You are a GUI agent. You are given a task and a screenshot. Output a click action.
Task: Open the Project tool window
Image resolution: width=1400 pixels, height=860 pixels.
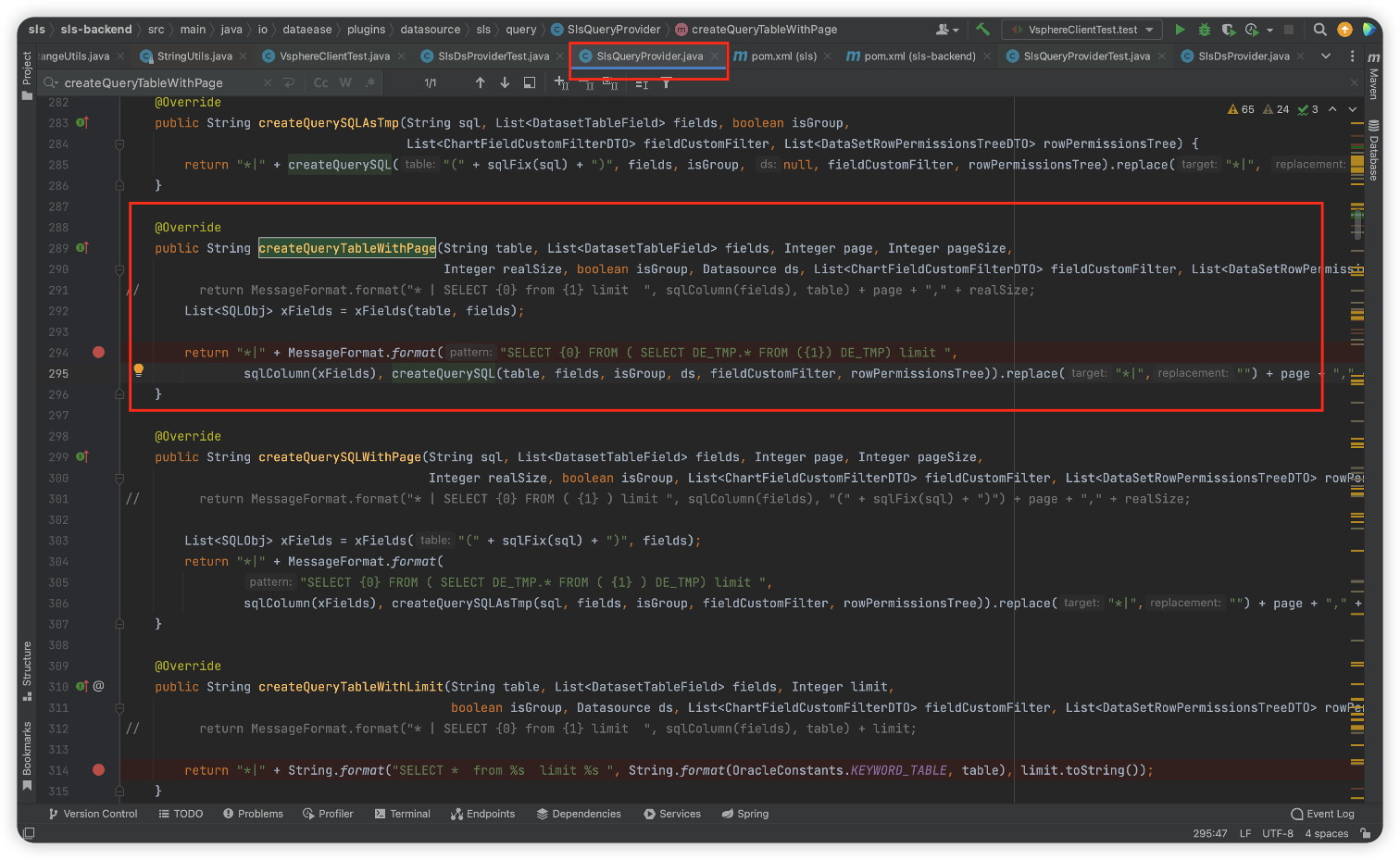click(27, 74)
